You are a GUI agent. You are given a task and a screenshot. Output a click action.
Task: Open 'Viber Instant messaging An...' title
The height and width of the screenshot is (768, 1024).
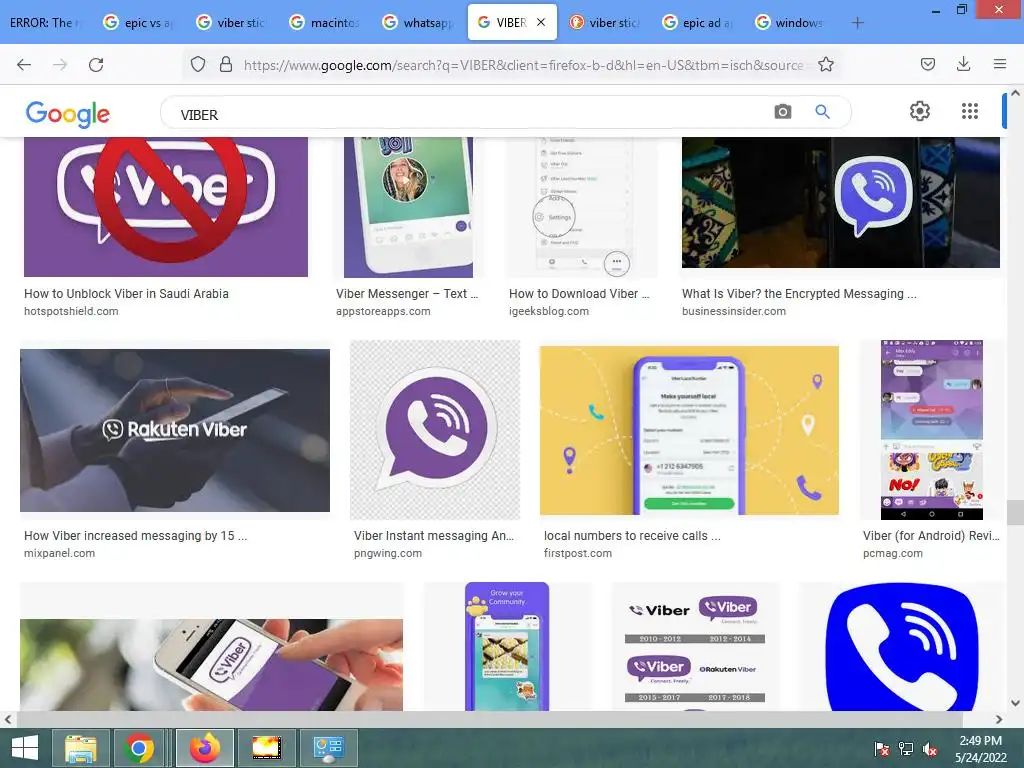(x=434, y=536)
